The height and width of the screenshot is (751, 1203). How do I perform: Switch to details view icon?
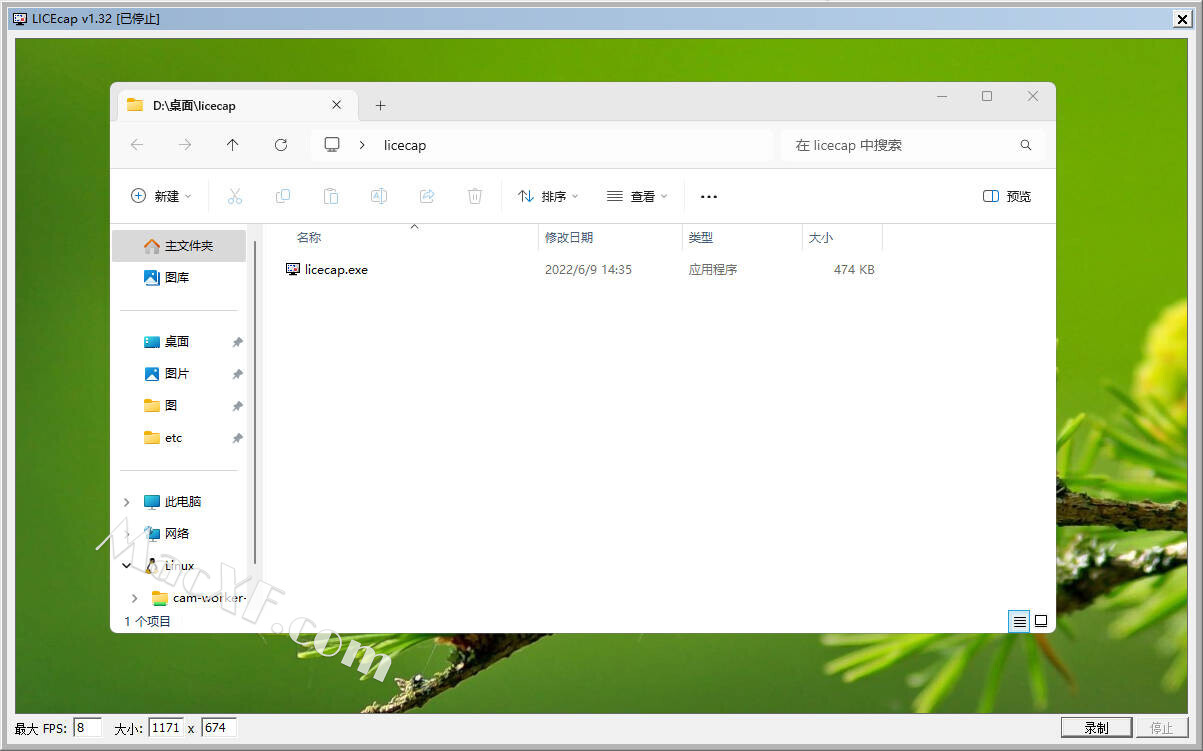pos(1019,621)
